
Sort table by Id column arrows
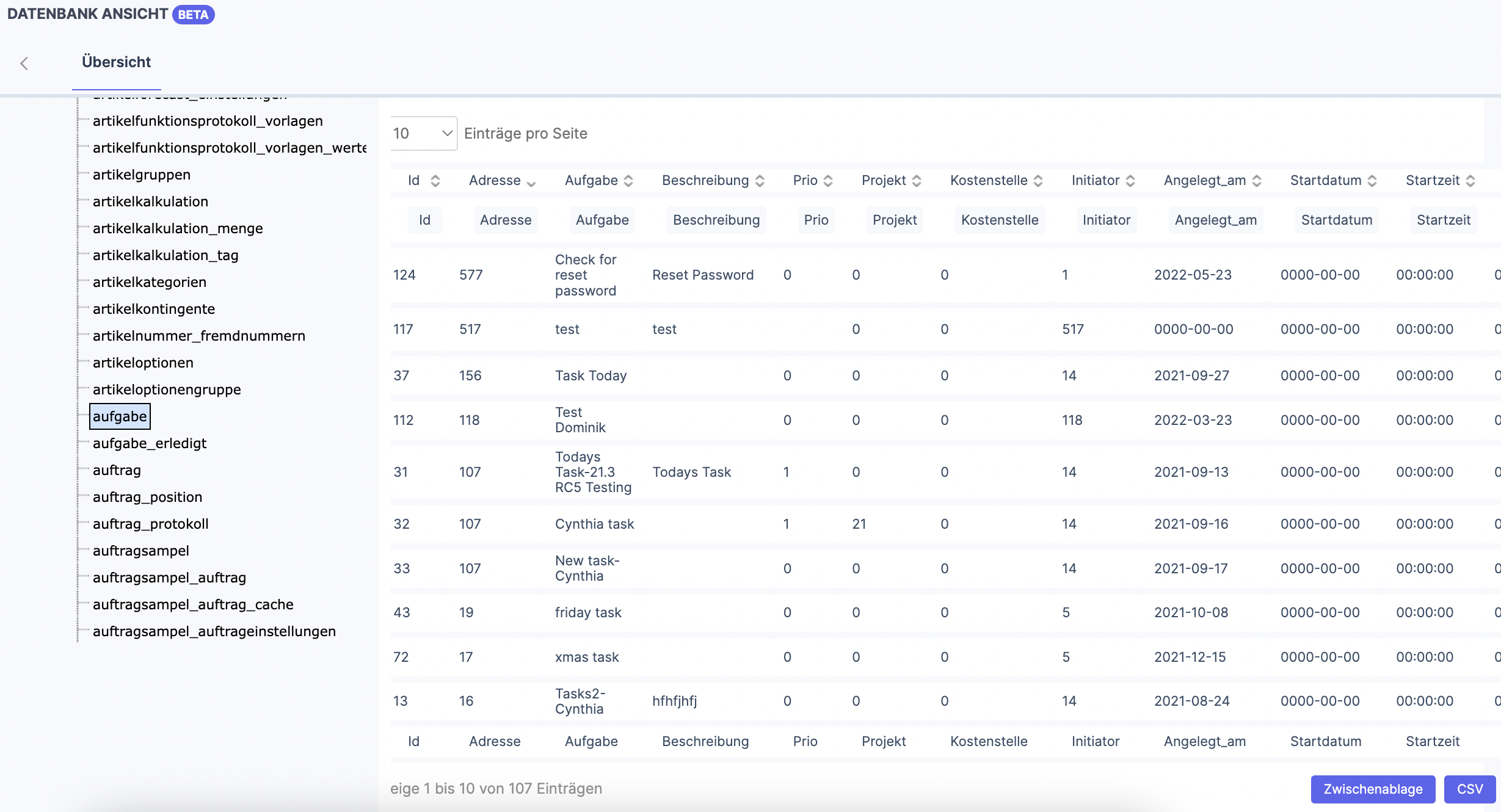tap(435, 181)
